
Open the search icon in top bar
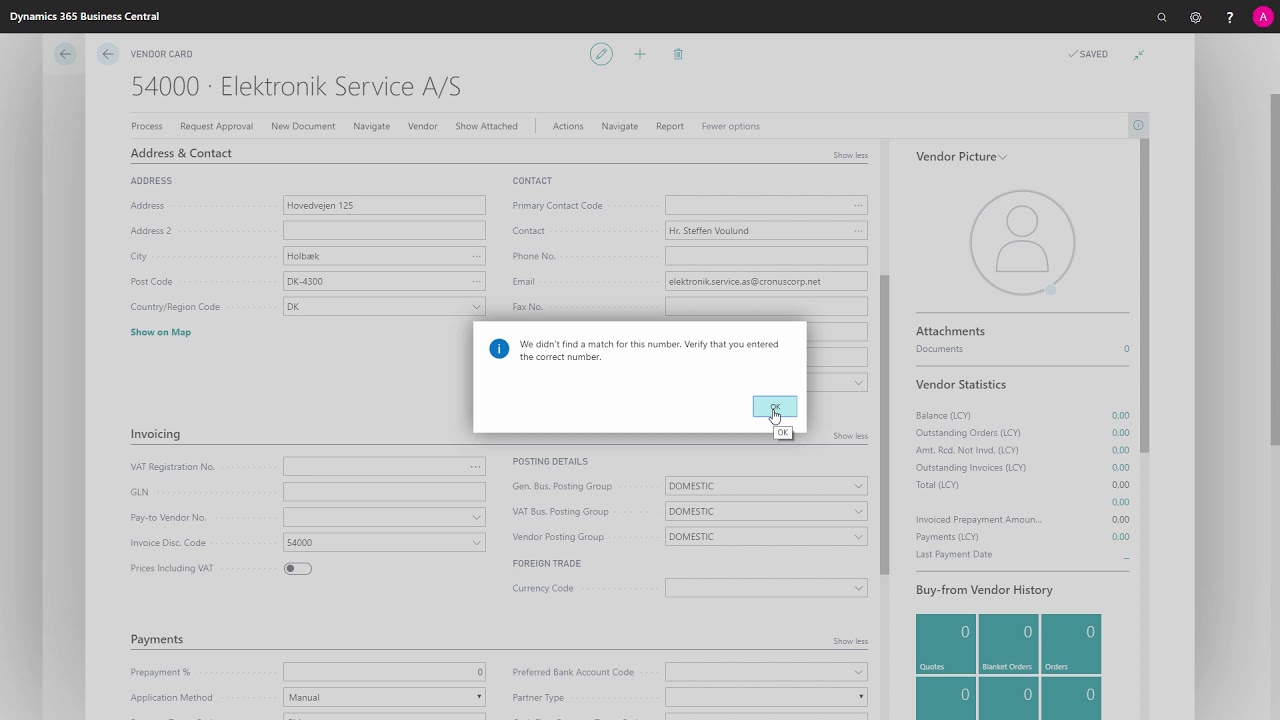(1162, 17)
